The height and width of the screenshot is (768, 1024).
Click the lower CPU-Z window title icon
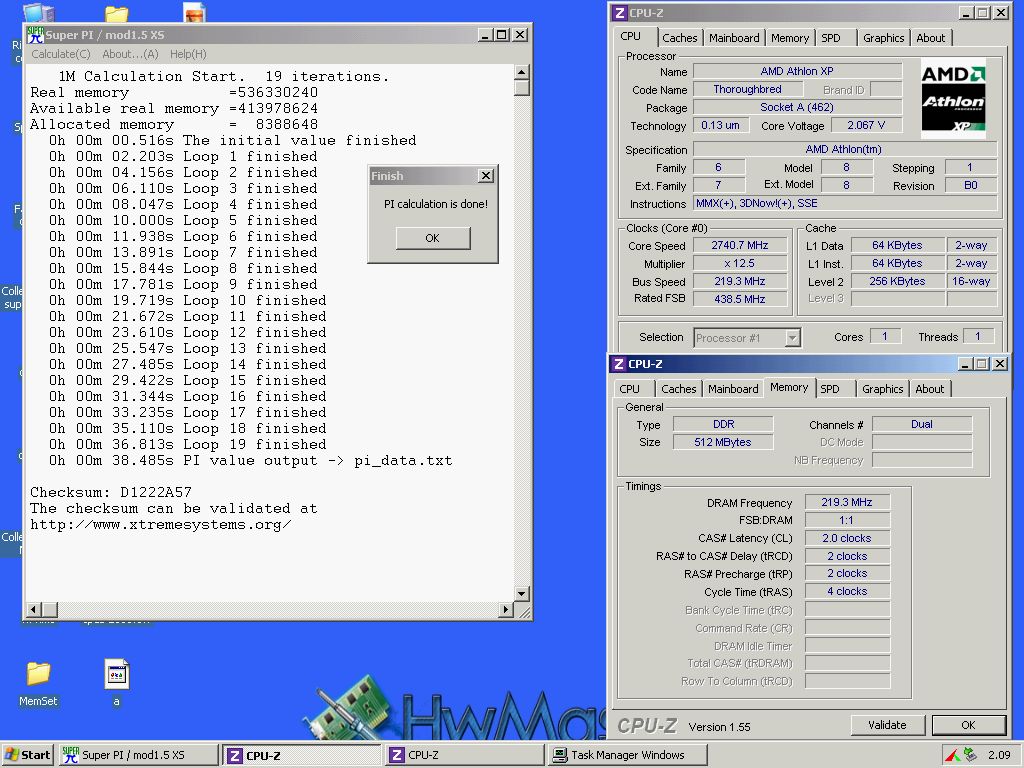coord(618,364)
